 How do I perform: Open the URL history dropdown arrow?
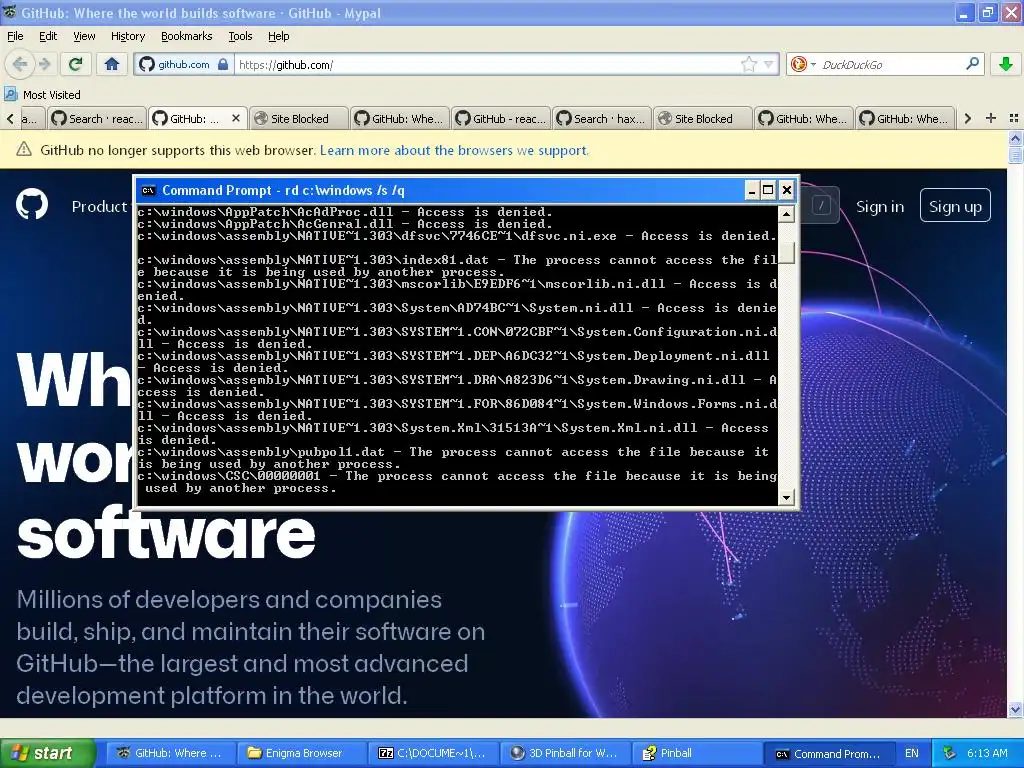[x=769, y=64]
